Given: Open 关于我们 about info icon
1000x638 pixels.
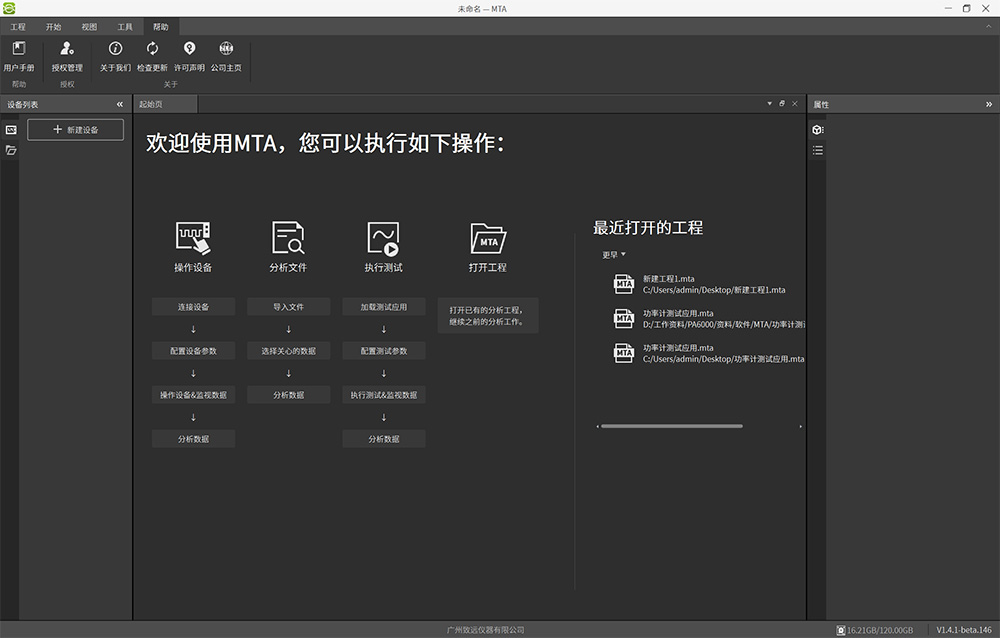Looking at the screenshot, I should [x=115, y=49].
